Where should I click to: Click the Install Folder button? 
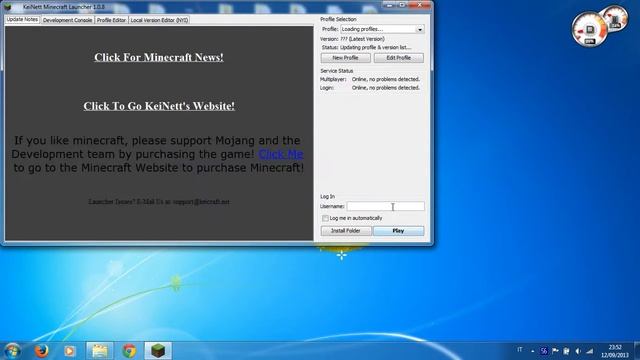click(346, 231)
